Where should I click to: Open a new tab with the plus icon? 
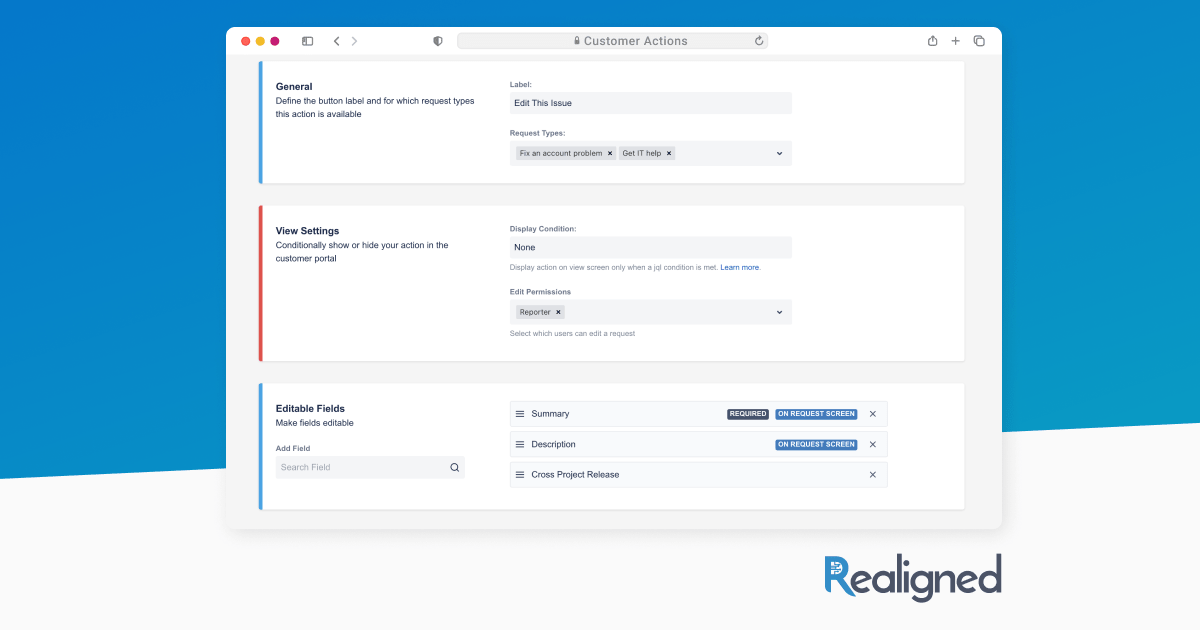(955, 40)
